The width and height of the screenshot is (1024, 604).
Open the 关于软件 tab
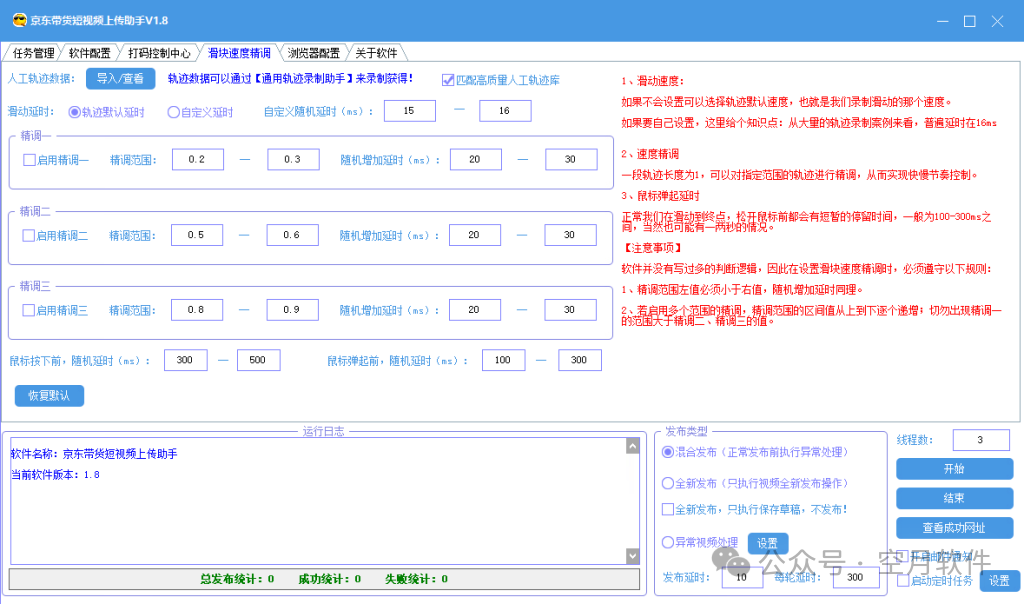pos(376,53)
